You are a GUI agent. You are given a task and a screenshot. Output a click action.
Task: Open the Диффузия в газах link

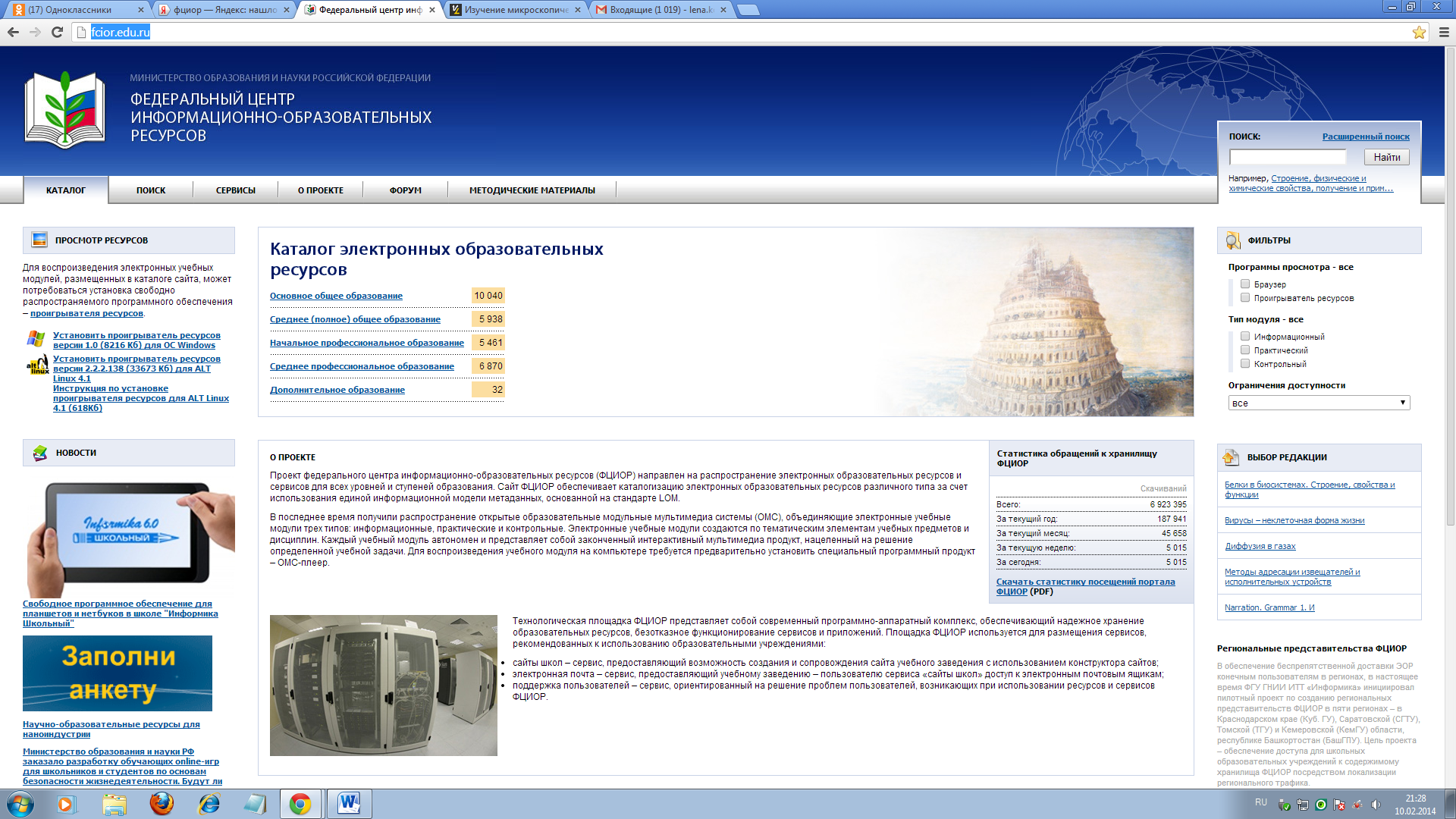1260,546
